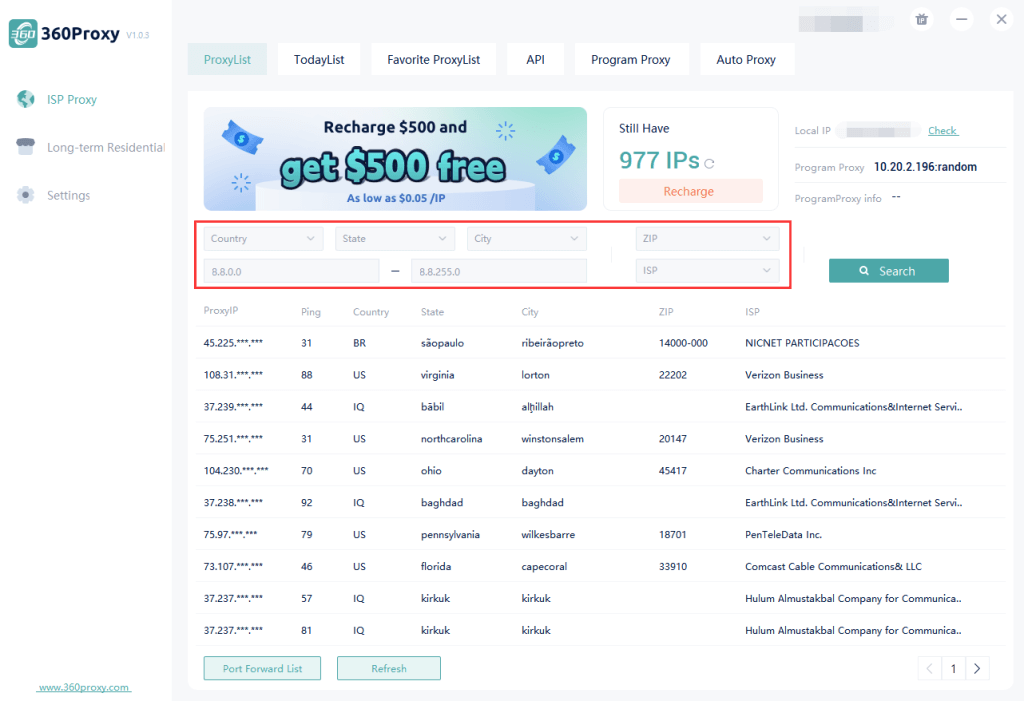
Task: Click the magnifier icon in Search button
Action: pos(864,270)
